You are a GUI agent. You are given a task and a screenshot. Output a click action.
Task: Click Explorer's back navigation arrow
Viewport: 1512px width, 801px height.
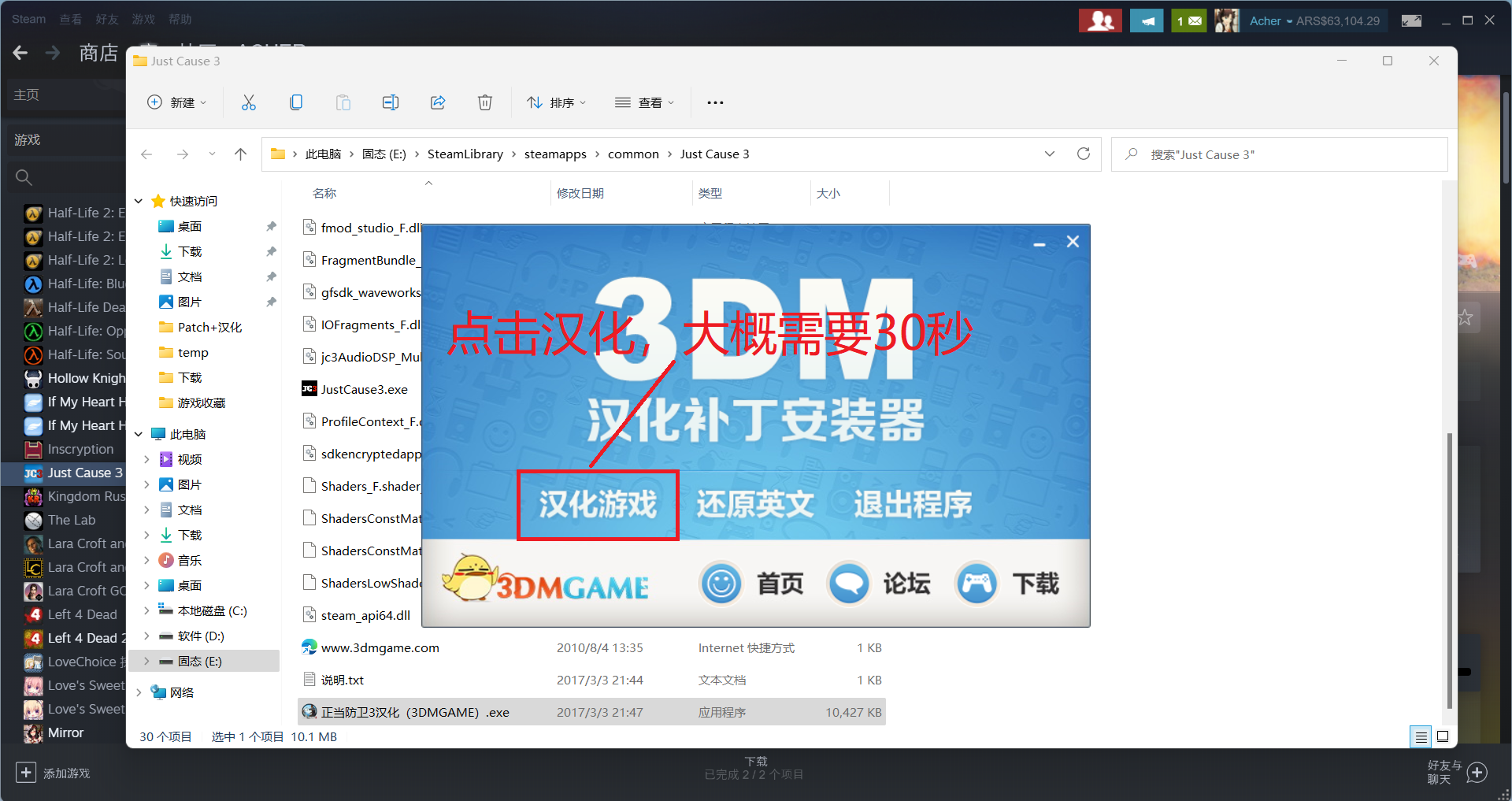(x=146, y=154)
